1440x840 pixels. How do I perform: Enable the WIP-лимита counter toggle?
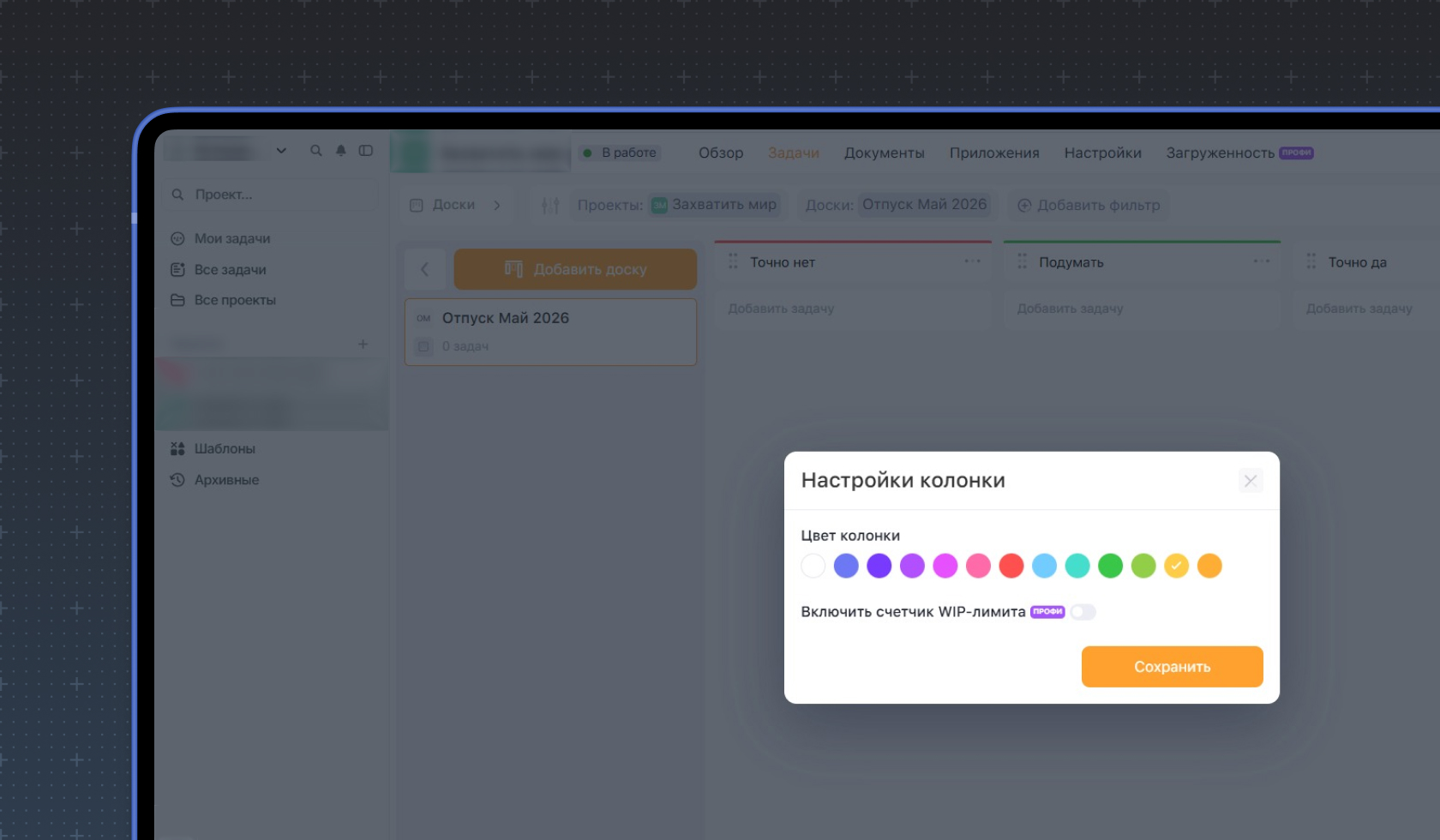click(1083, 612)
